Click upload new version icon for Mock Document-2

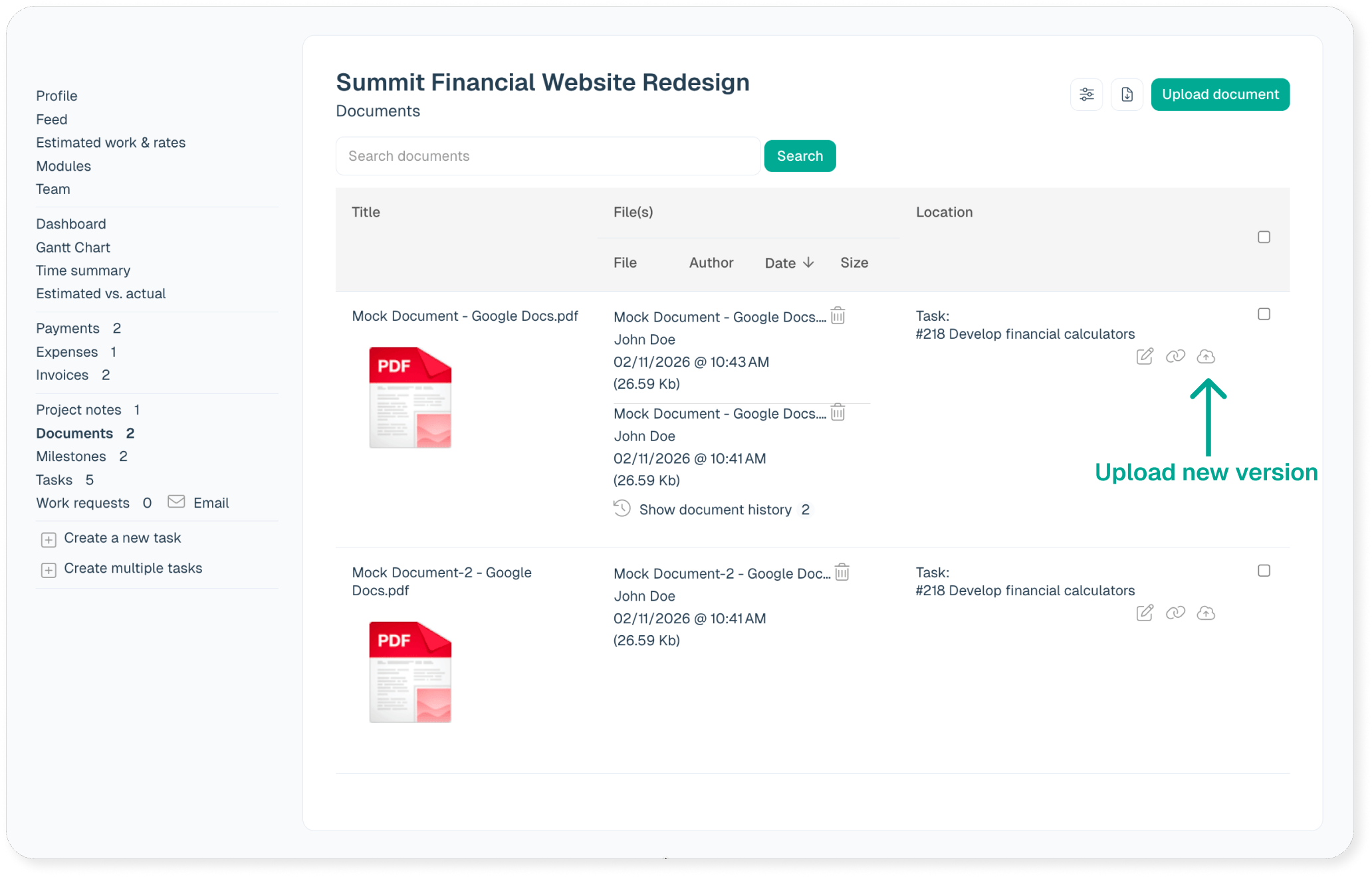click(x=1205, y=613)
